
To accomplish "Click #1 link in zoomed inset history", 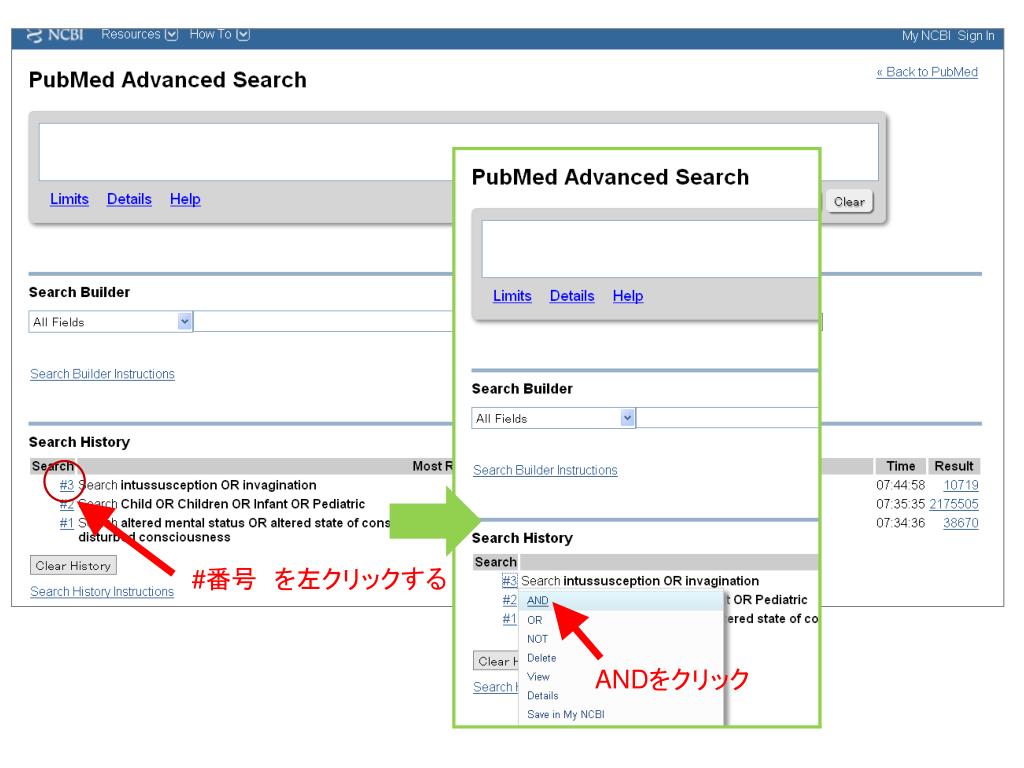I will (509, 618).
